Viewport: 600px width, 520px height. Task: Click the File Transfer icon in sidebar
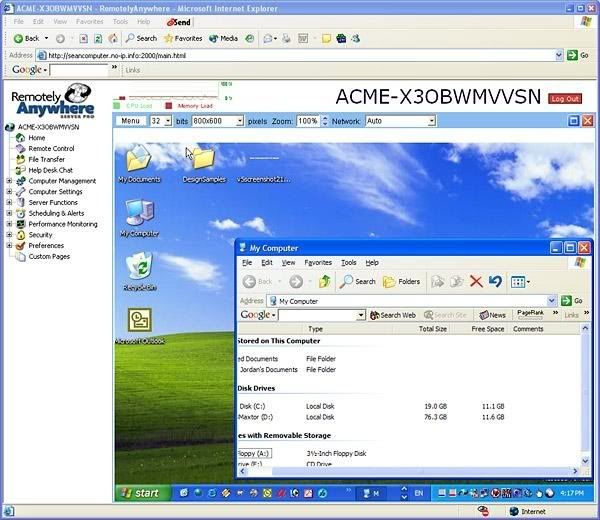pos(20,159)
